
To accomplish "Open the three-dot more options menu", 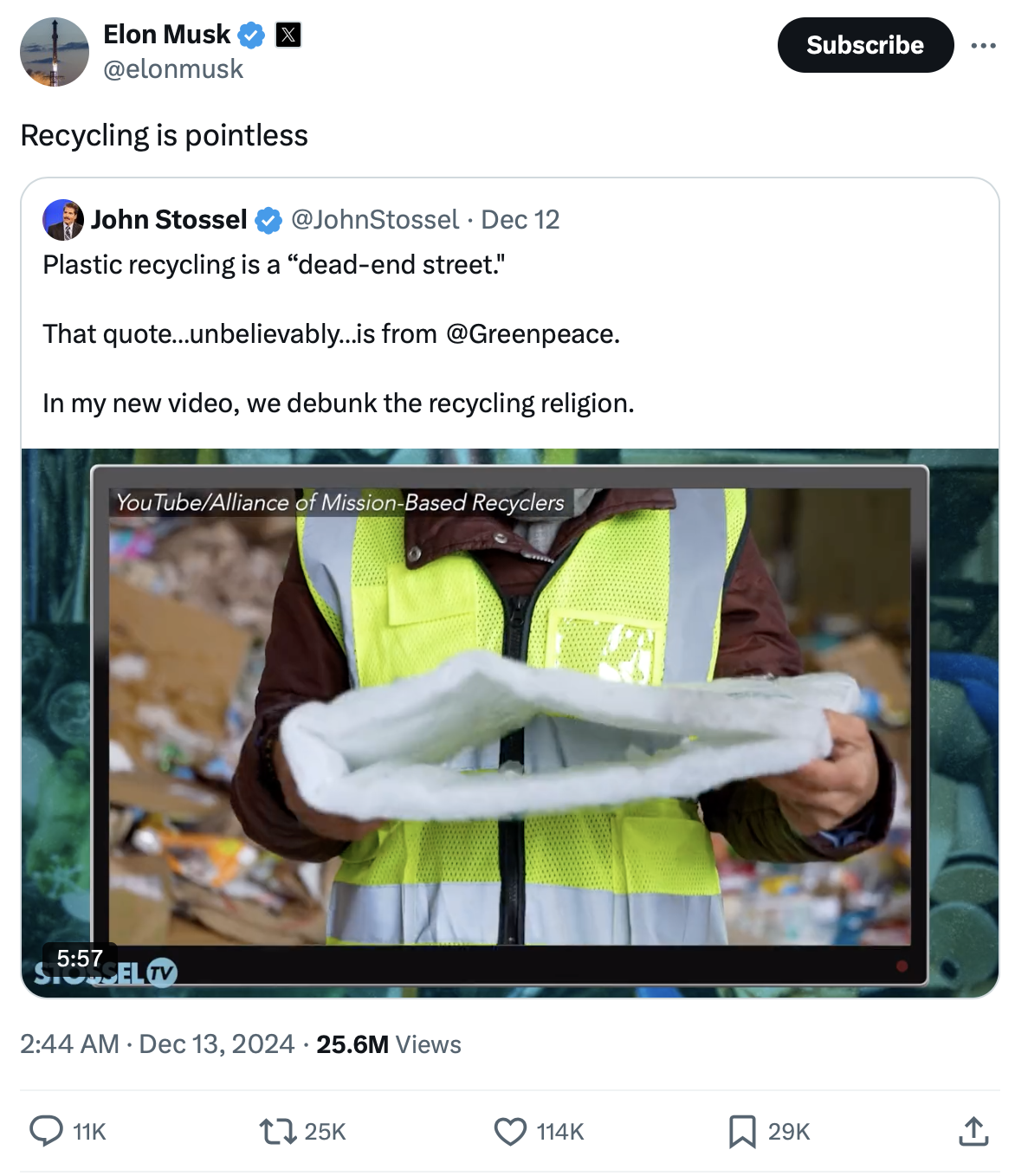I will pos(983,45).
